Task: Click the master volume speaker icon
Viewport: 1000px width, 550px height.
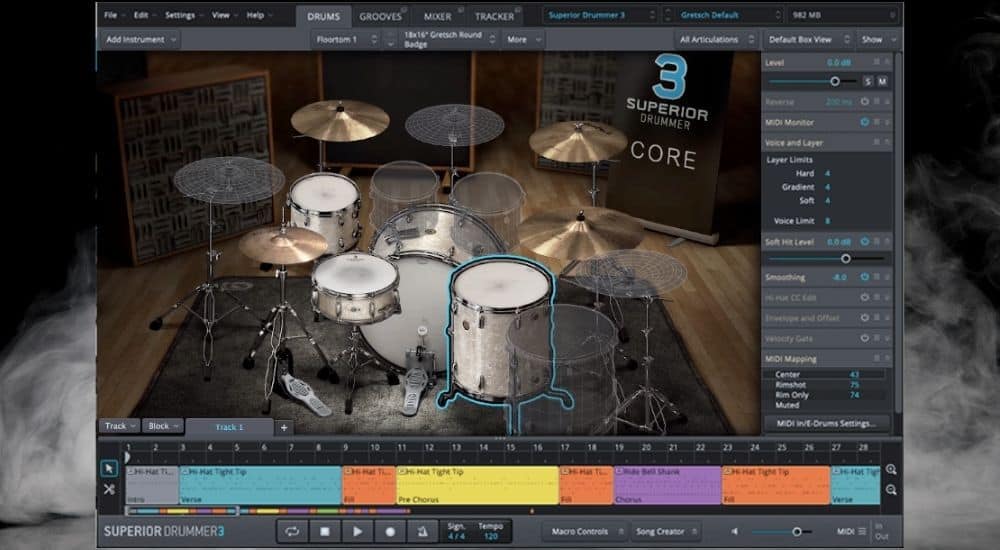Action: click(x=735, y=531)
